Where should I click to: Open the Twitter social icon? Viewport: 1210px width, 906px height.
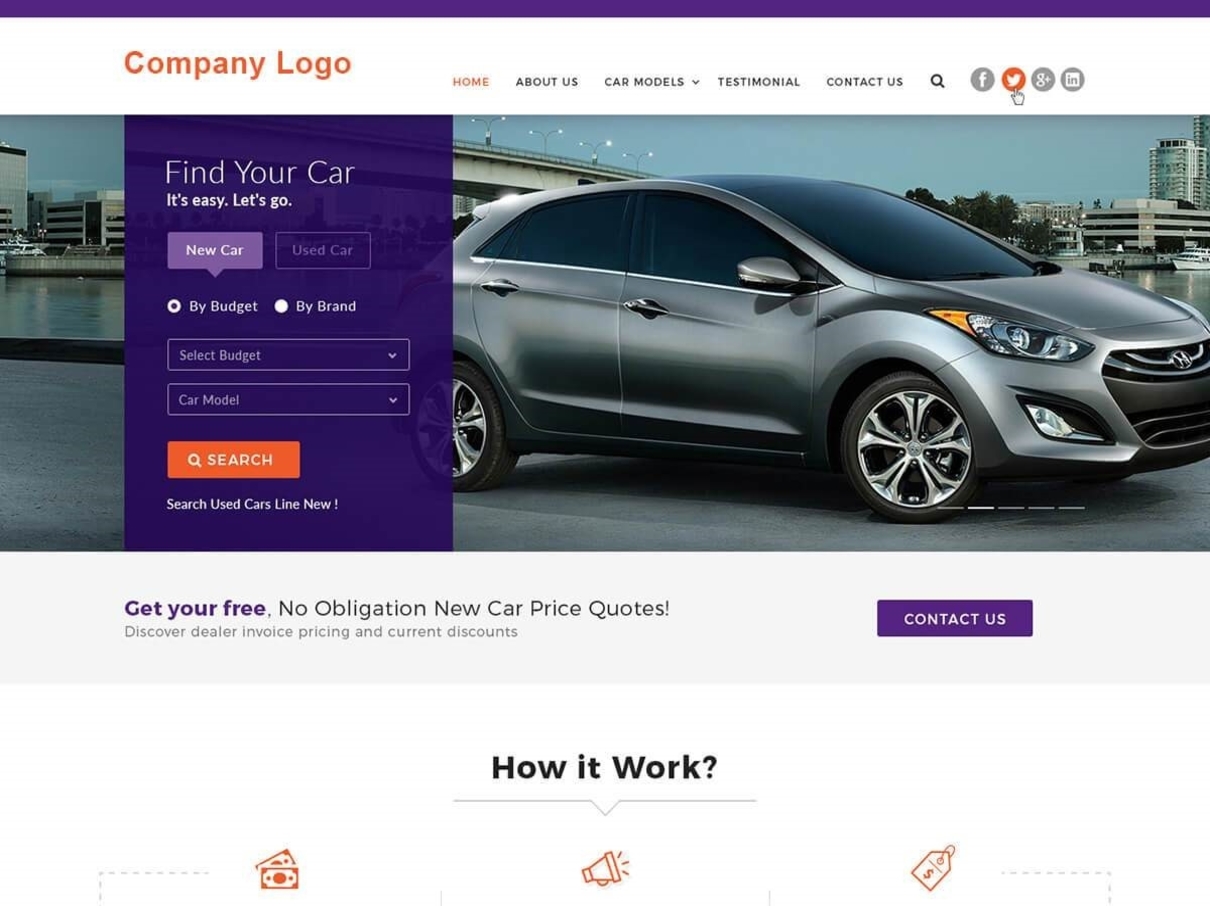coord(1013,80)
